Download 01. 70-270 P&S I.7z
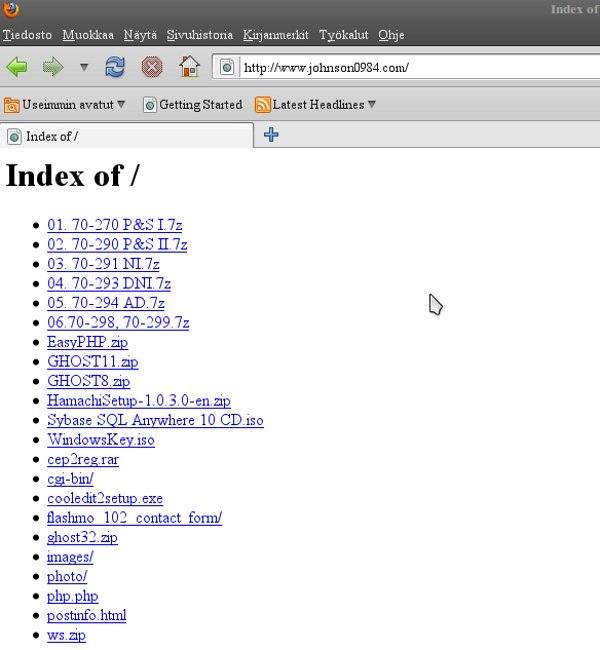Viewport: 600px width, 650px height. [114, 225]
